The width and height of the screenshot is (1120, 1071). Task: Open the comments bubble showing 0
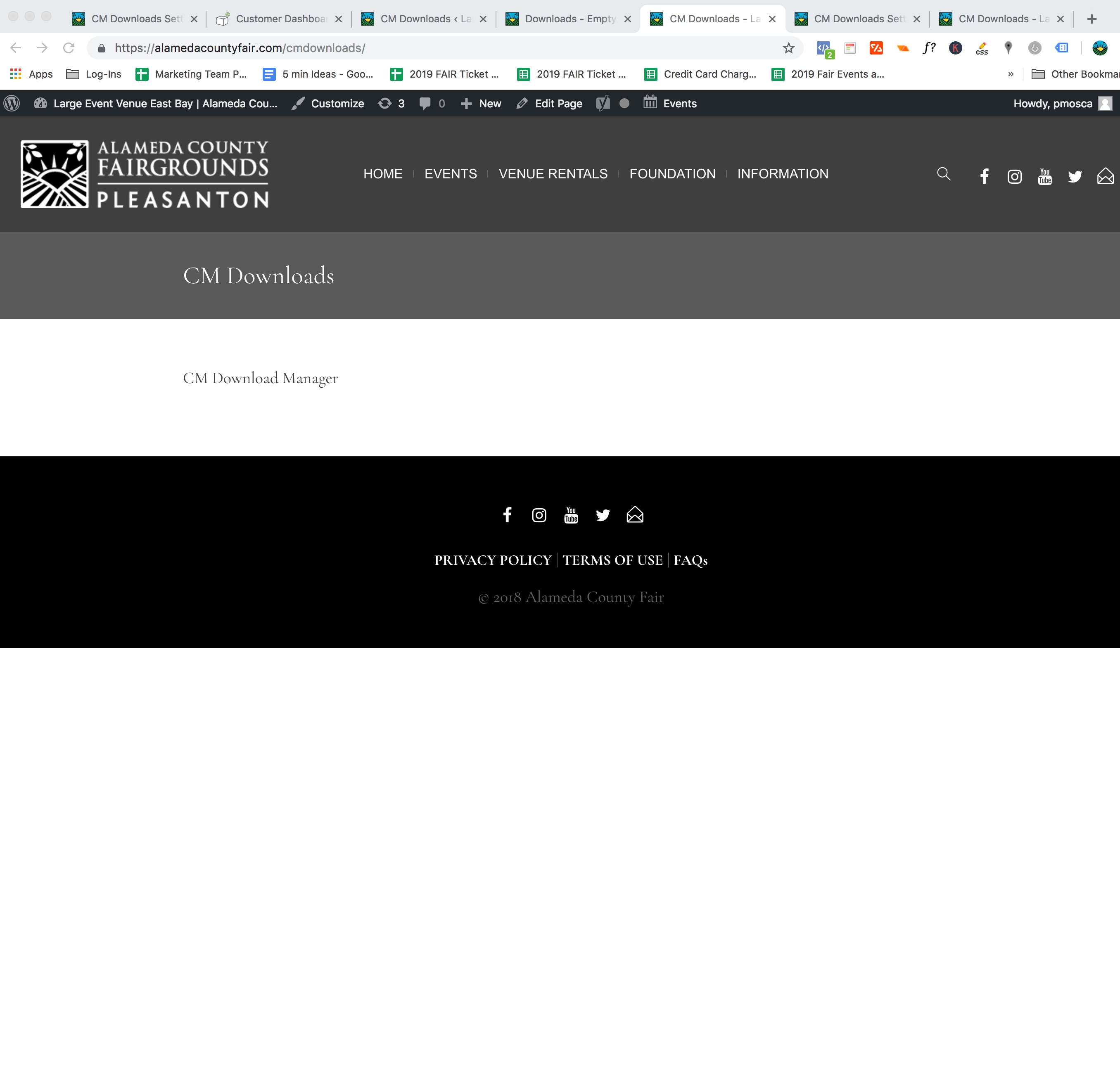point(432,103)
